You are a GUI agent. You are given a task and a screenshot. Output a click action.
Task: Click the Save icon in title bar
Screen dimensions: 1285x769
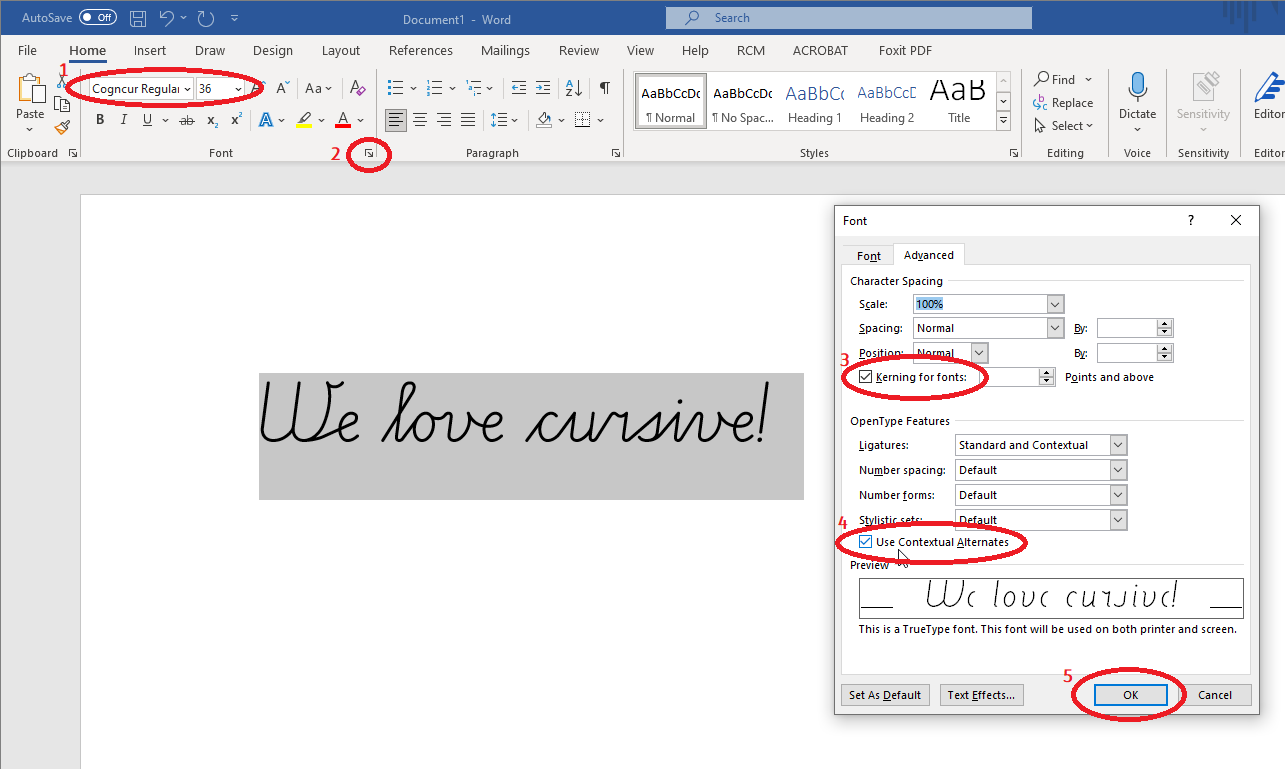pos(139,18)
